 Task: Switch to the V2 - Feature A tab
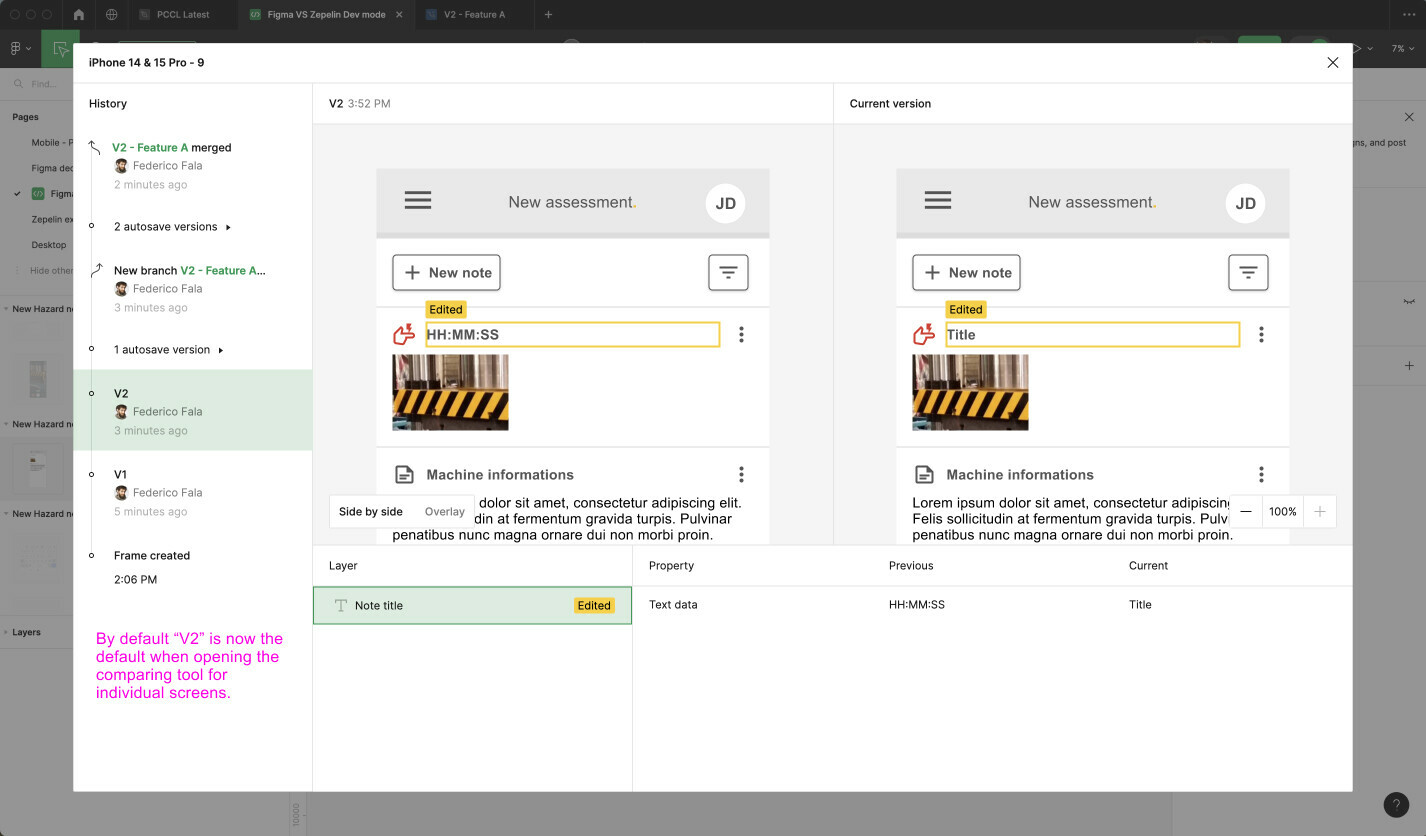(475, 15)
